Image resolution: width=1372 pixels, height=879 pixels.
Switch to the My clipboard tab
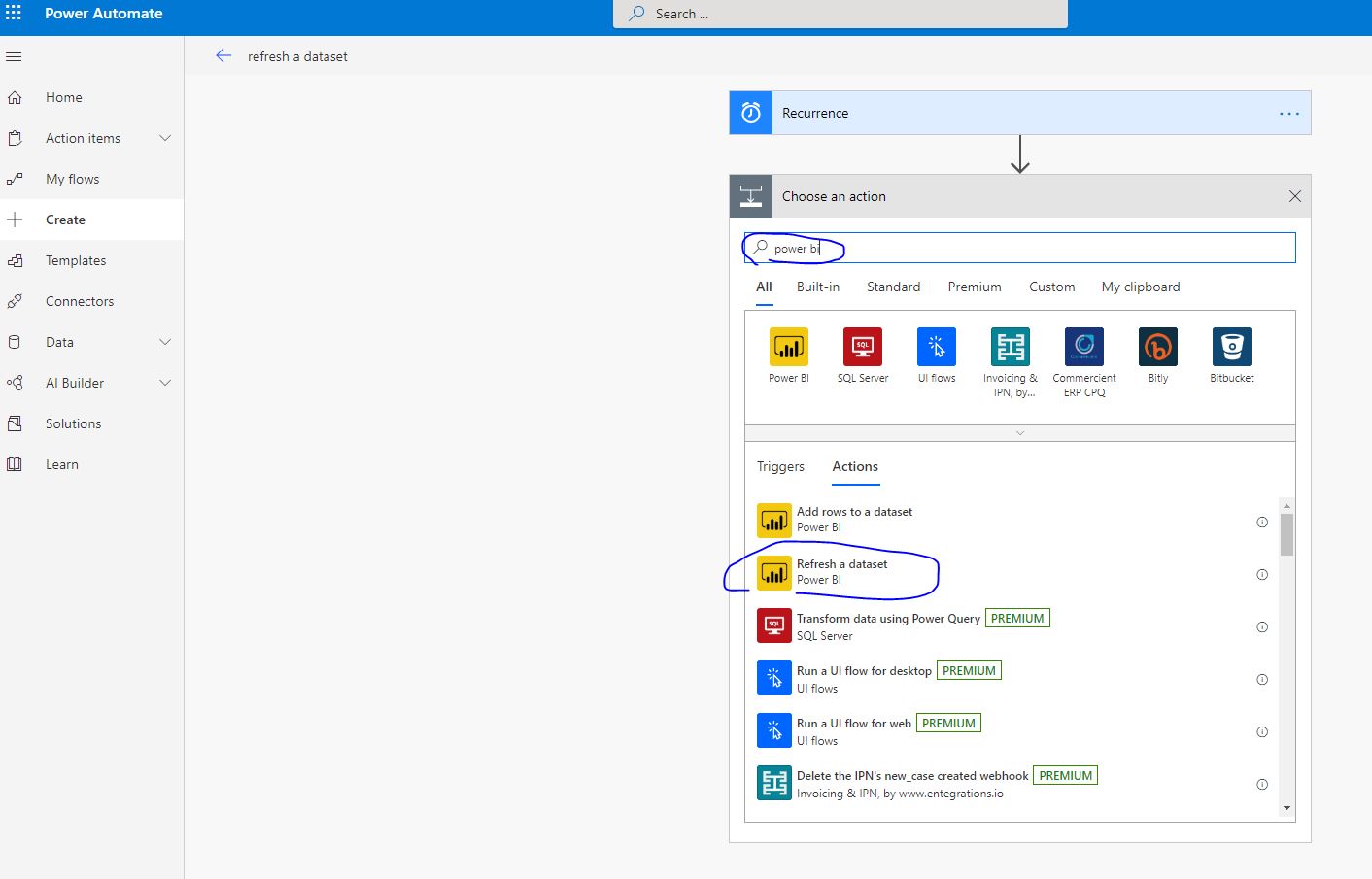pos(1141,287)
